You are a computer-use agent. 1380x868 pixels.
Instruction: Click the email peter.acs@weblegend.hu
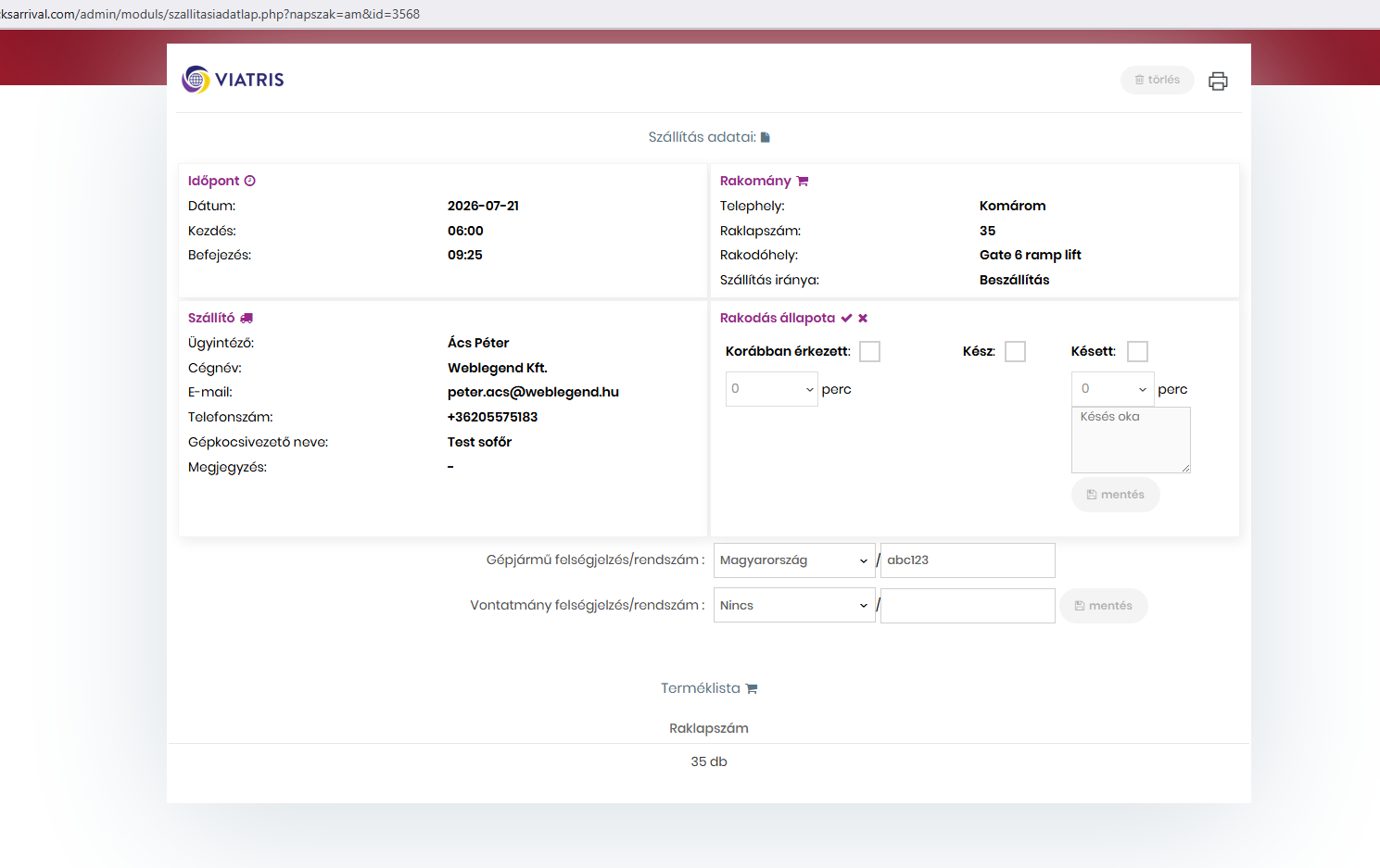(x=533, y=392)
